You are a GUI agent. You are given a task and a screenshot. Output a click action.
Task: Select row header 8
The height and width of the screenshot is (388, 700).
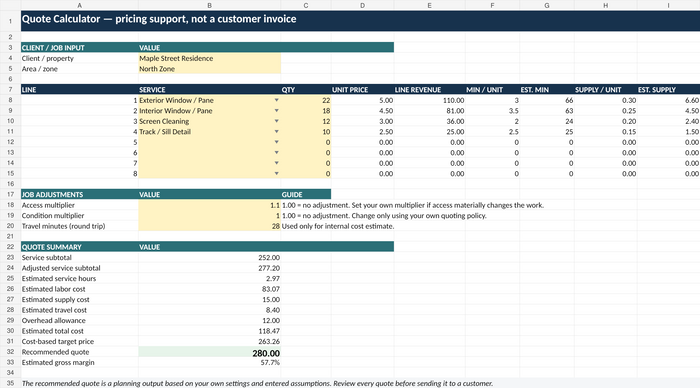pos(10,100)
